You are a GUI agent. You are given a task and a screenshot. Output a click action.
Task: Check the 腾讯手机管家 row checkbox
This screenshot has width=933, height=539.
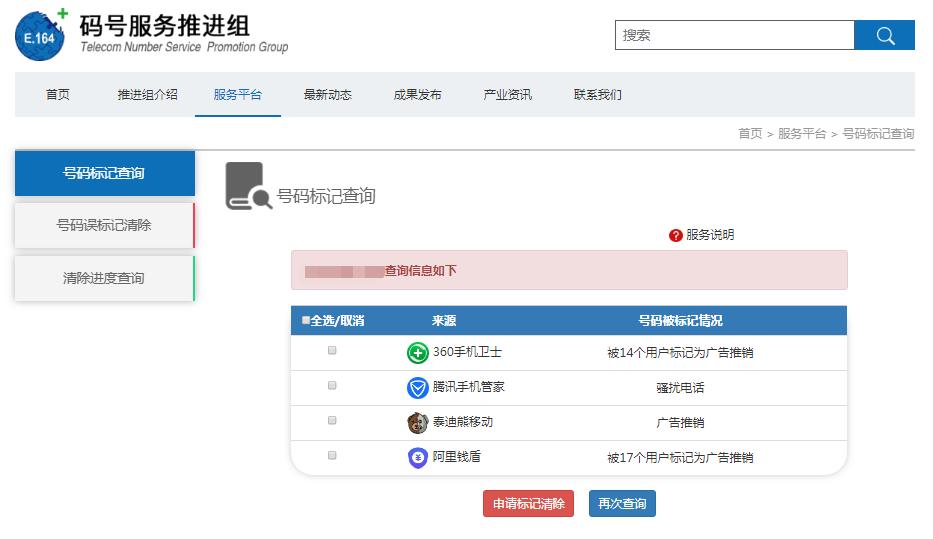click(332, 386)
